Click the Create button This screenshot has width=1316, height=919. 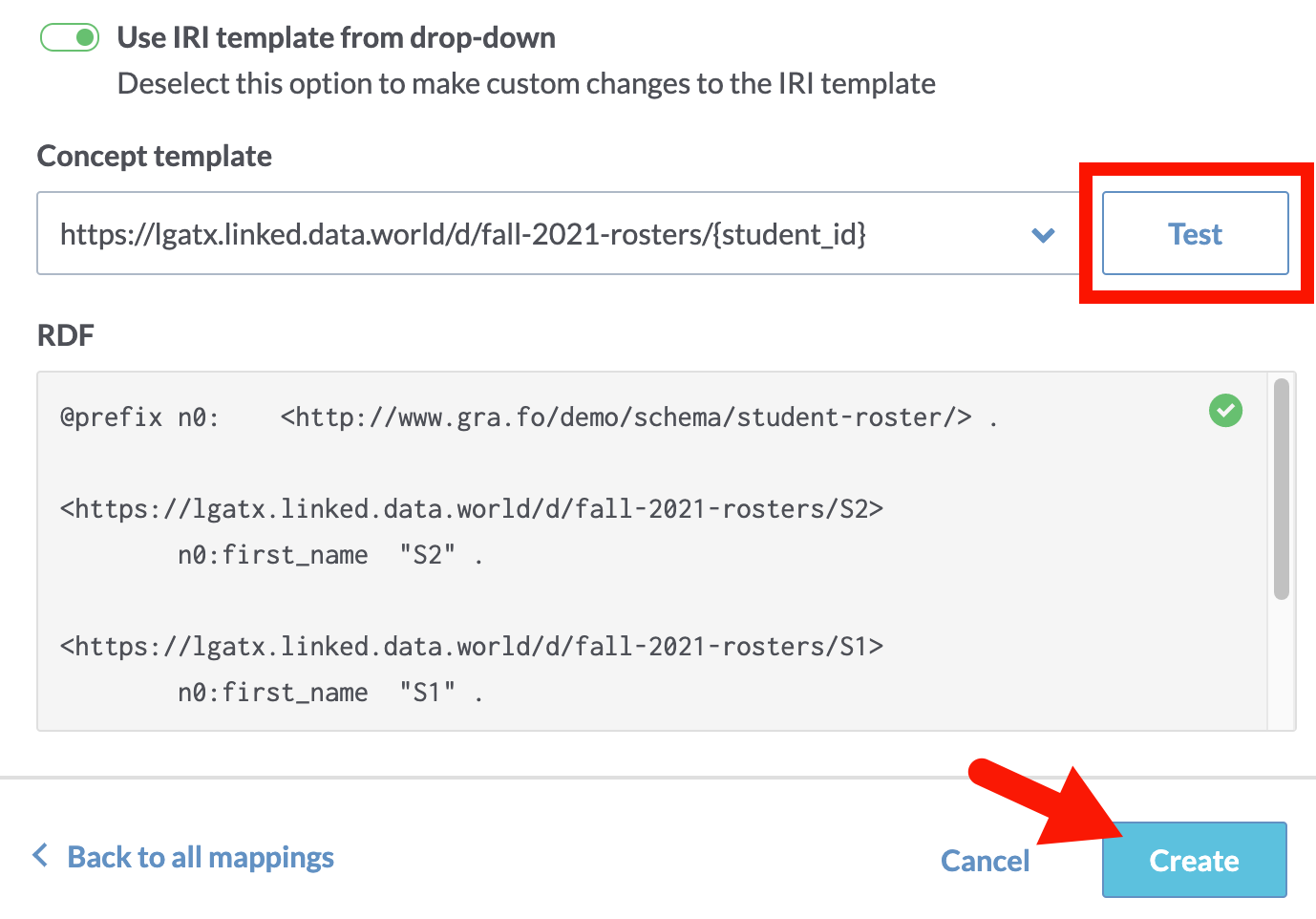1194,860
